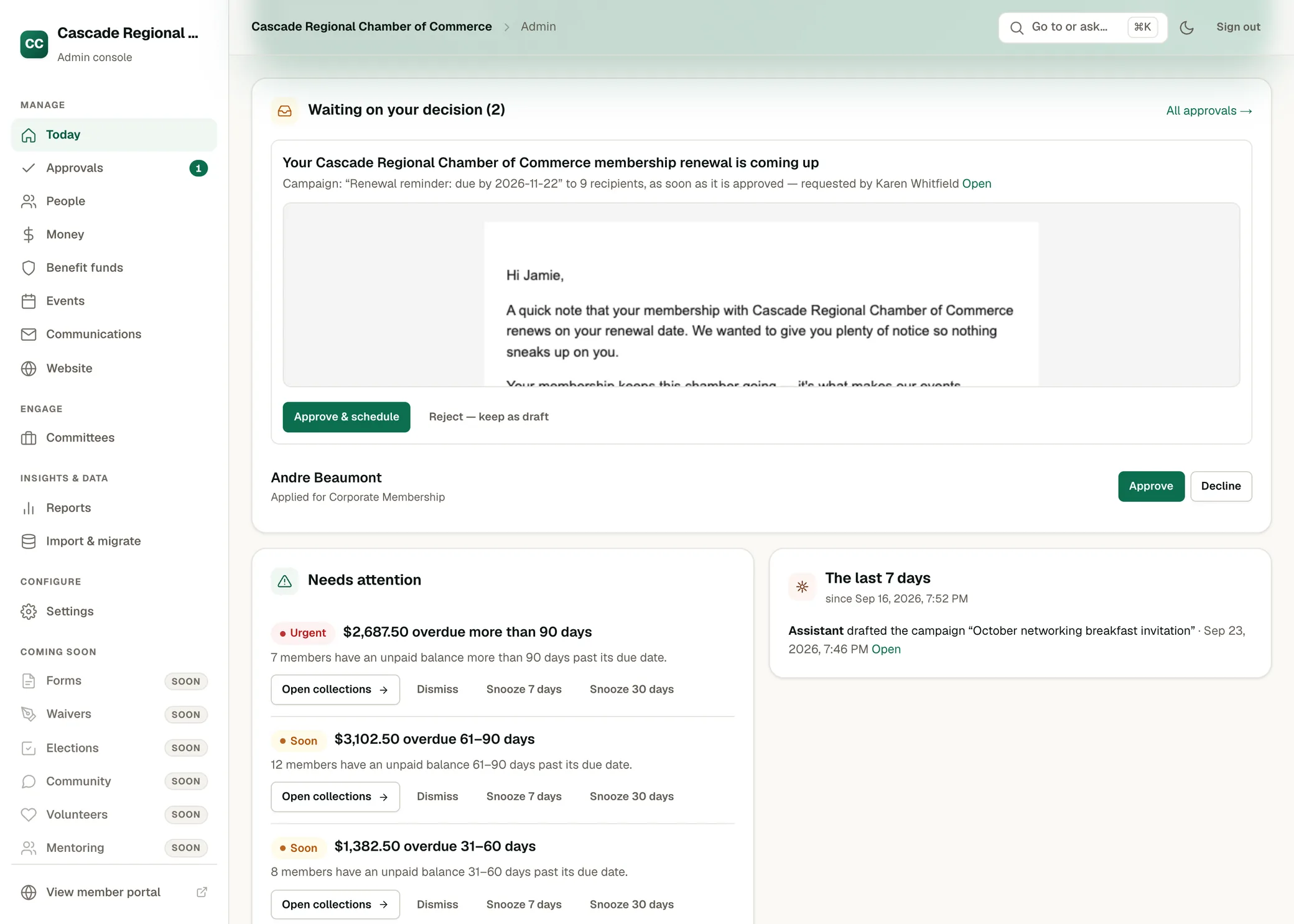Open collections for overdue more than 90 days
The image size is (1294, 924).
tap(335, 690)
